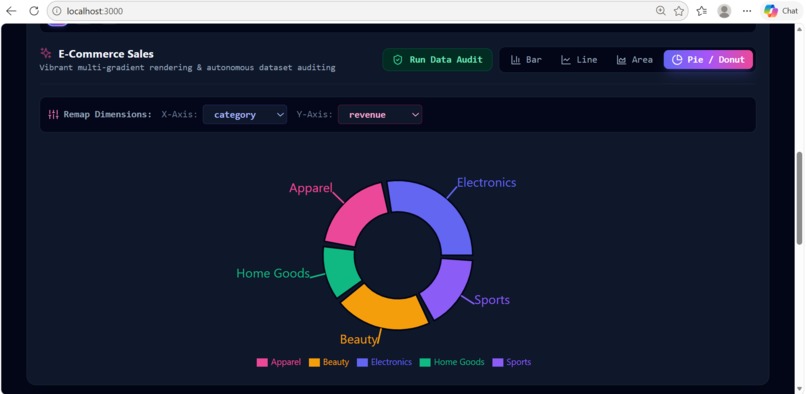Click the blue Electronics legend swatch
806x394 pixels.
362,363
